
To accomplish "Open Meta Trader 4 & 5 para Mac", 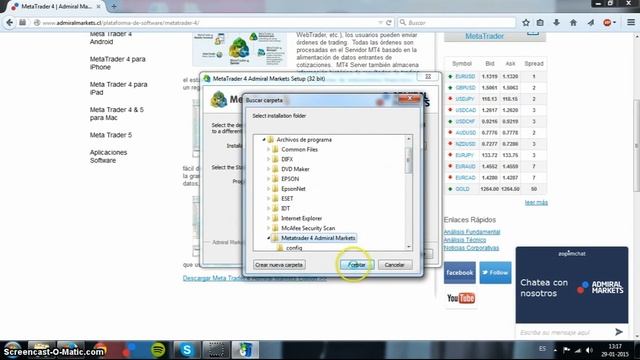I will coord(117,114).
